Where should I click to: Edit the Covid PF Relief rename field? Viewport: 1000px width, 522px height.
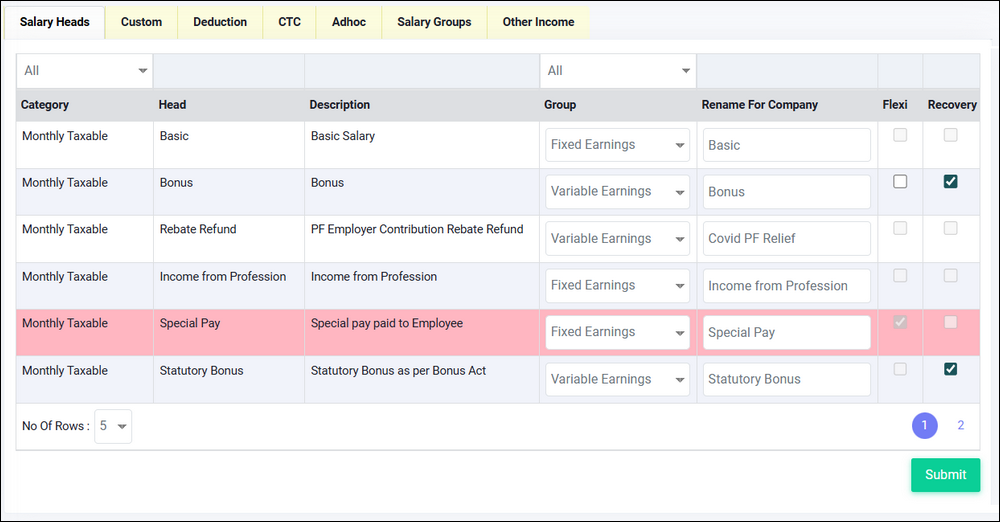coord(786,239)
